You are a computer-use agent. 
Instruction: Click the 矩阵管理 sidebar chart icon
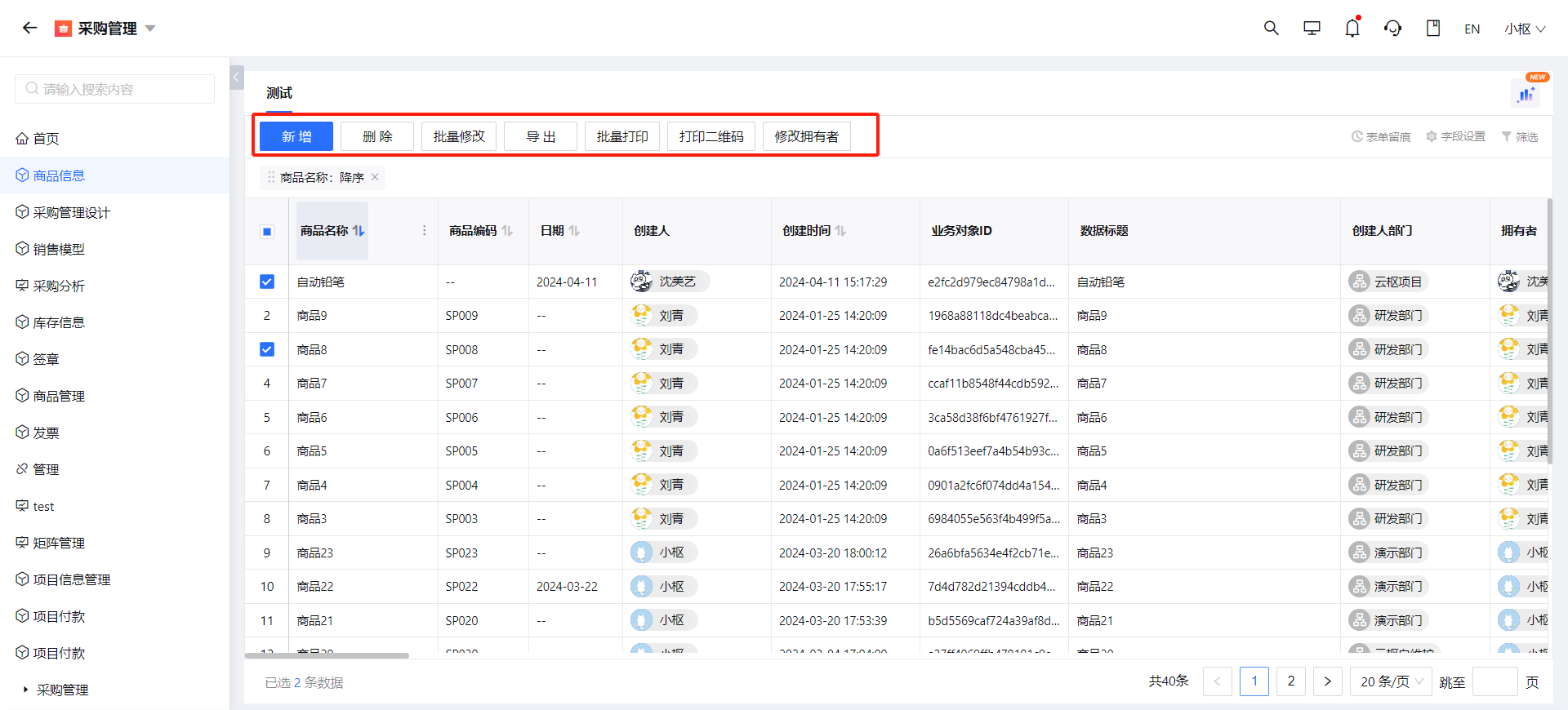tap(22, 542)
